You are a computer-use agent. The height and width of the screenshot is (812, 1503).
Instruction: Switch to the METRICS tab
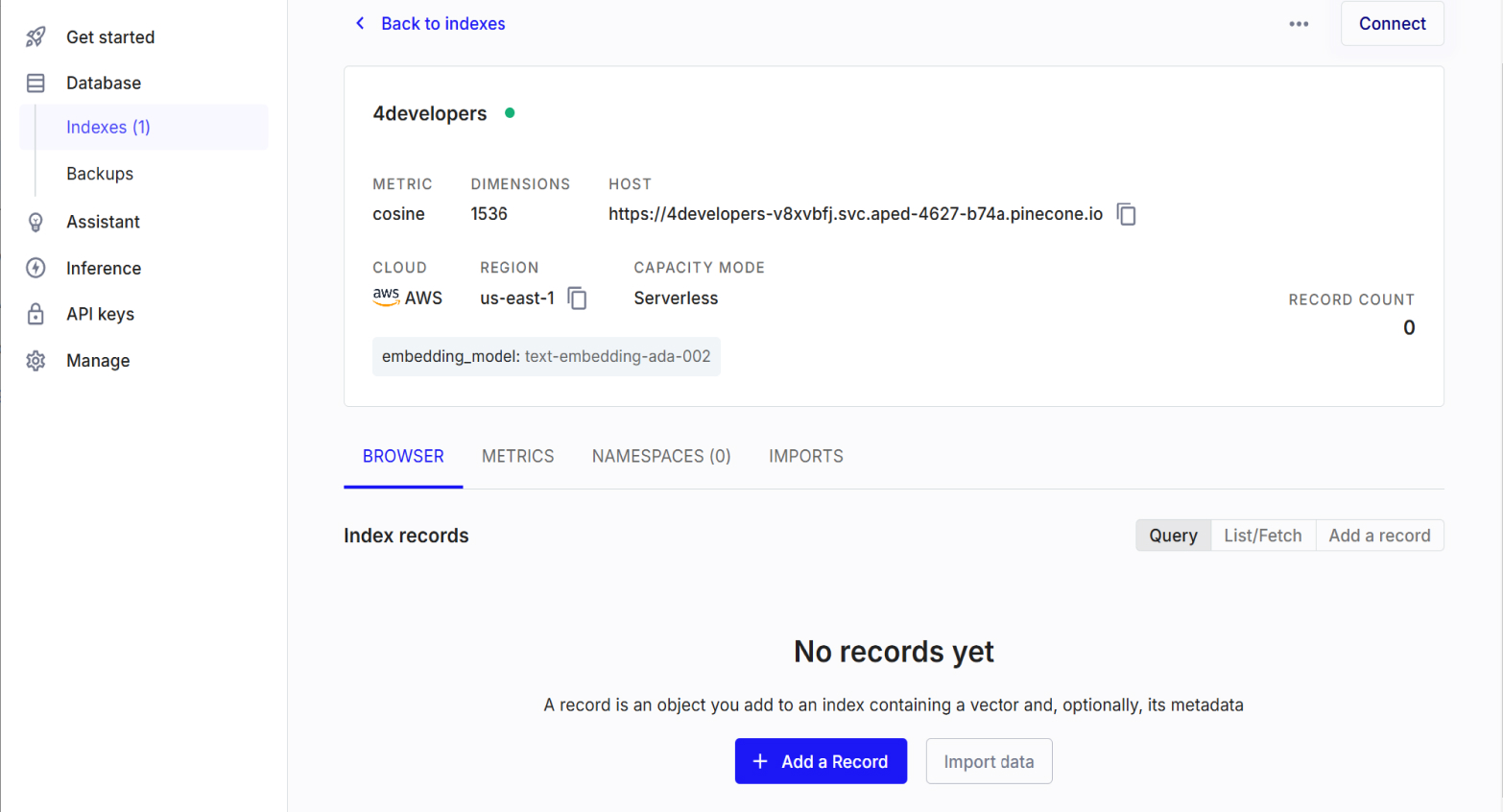point(518,456)
